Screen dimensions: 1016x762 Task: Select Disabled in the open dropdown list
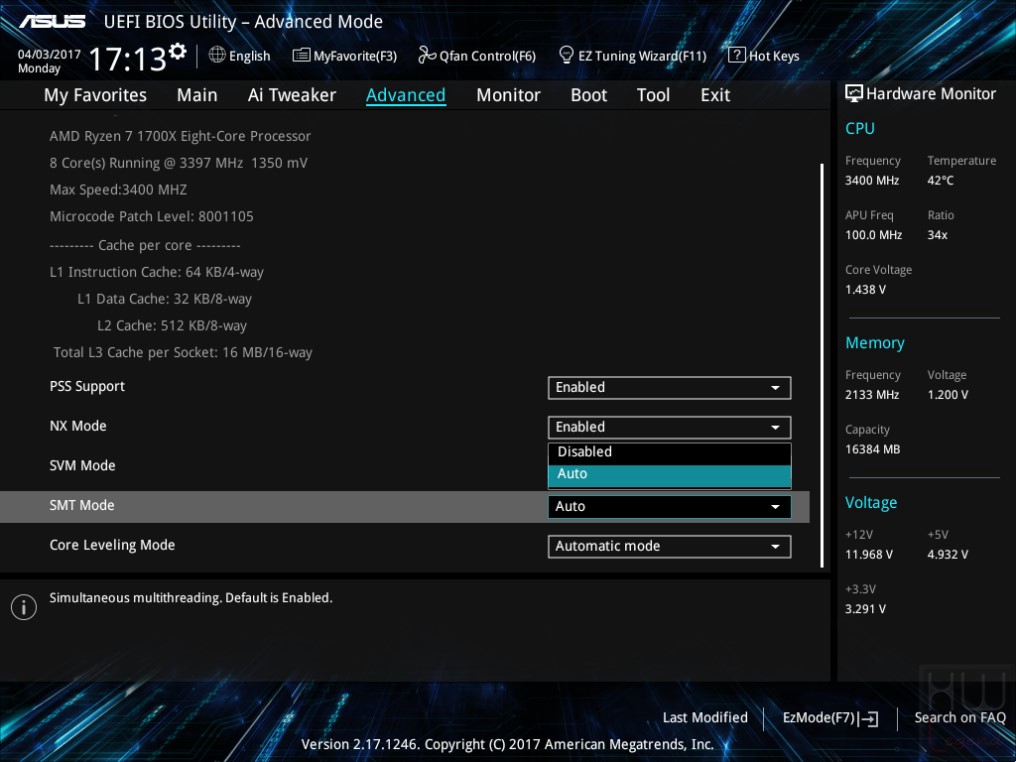669,452
